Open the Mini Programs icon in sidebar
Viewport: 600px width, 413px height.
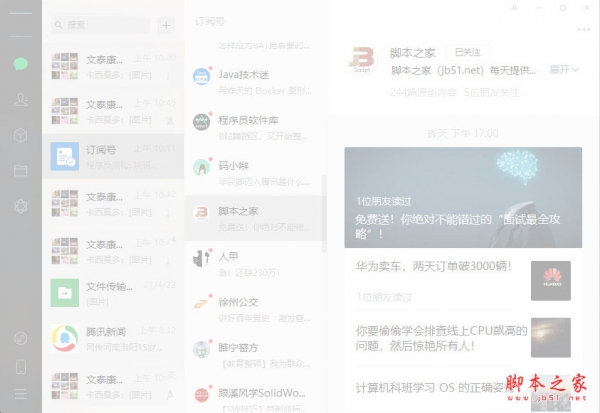(21, 338)
